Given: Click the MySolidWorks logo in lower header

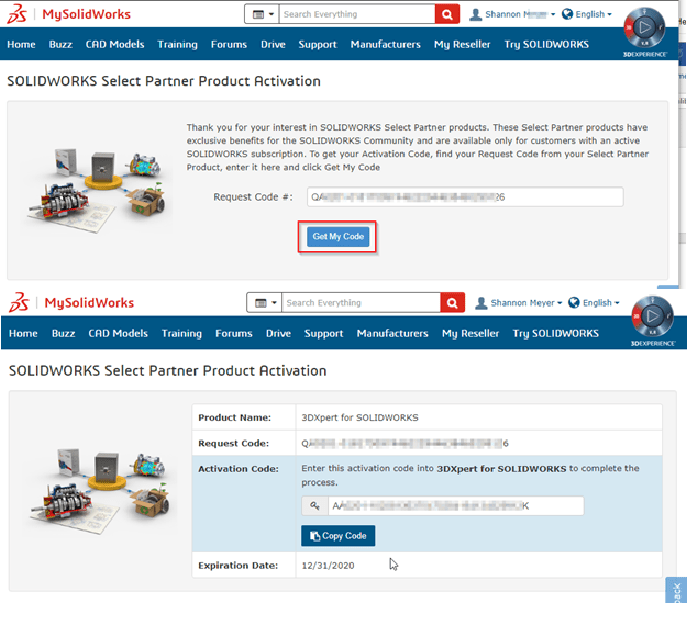Looking at the screenshot, I should (72, 305).
